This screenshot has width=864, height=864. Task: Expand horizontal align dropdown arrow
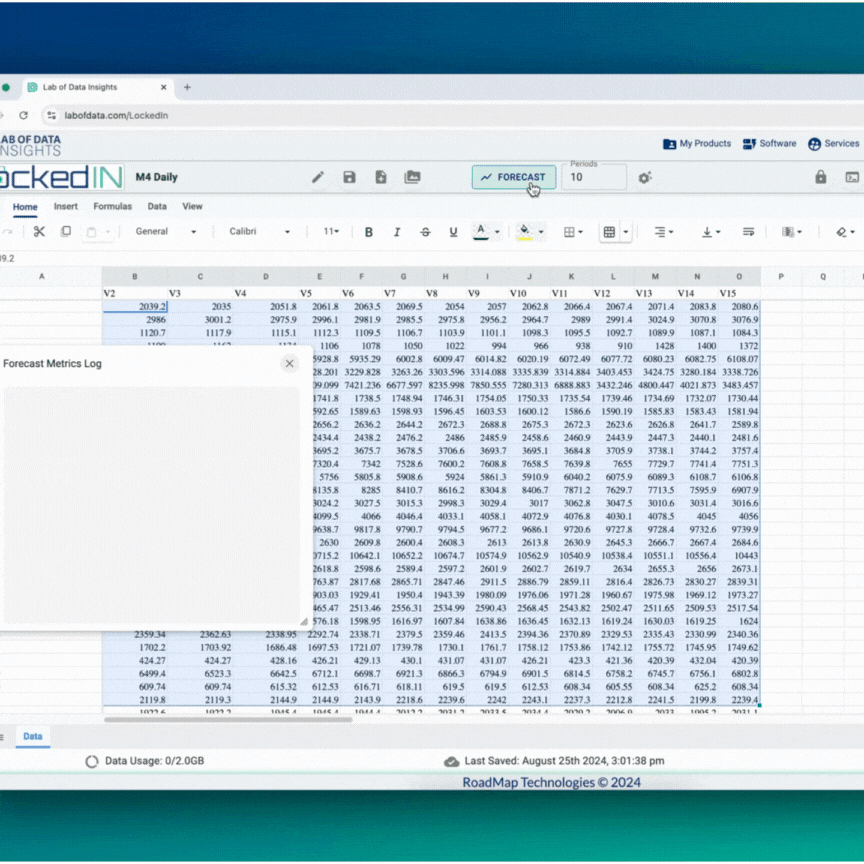coord(671,232)
